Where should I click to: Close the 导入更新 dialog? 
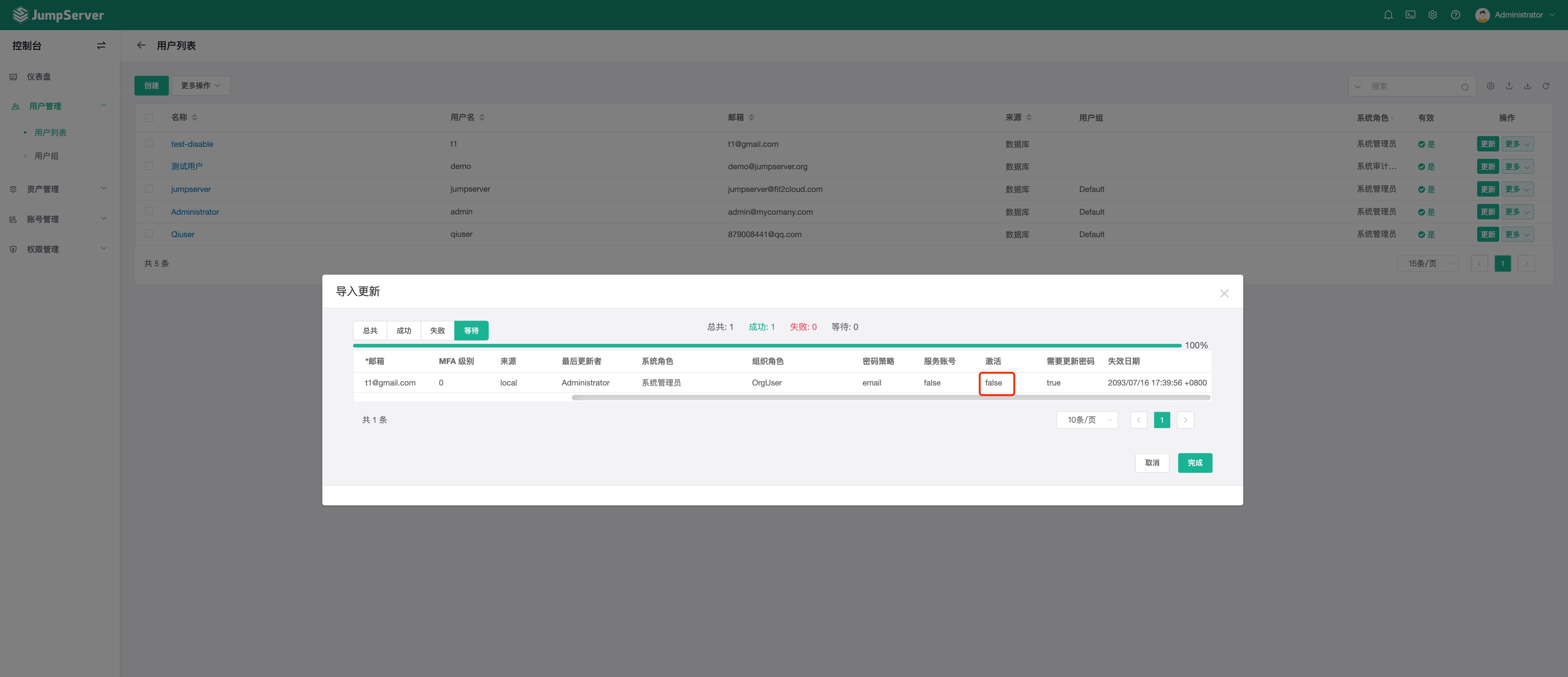pos(1224,293)
